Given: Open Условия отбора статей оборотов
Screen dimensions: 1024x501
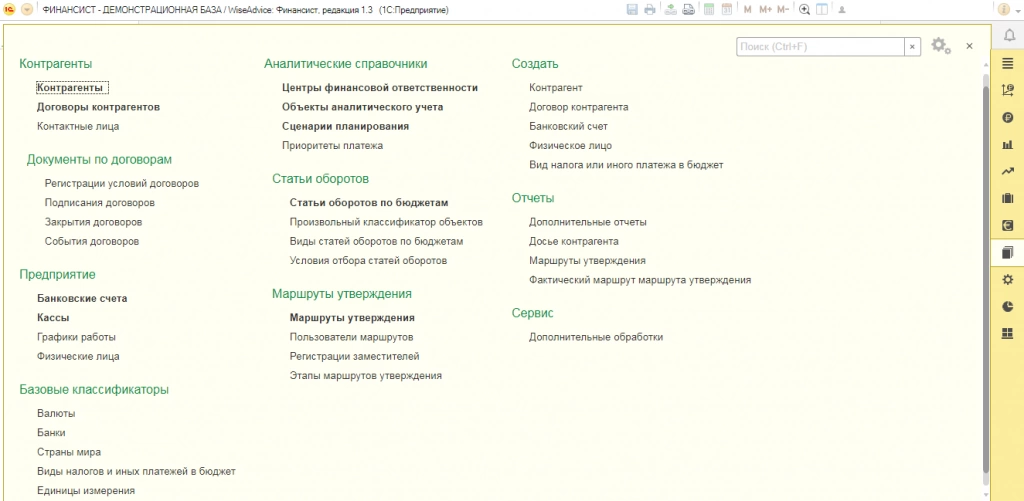Looking at the screenshot, I should click(368, 260).
